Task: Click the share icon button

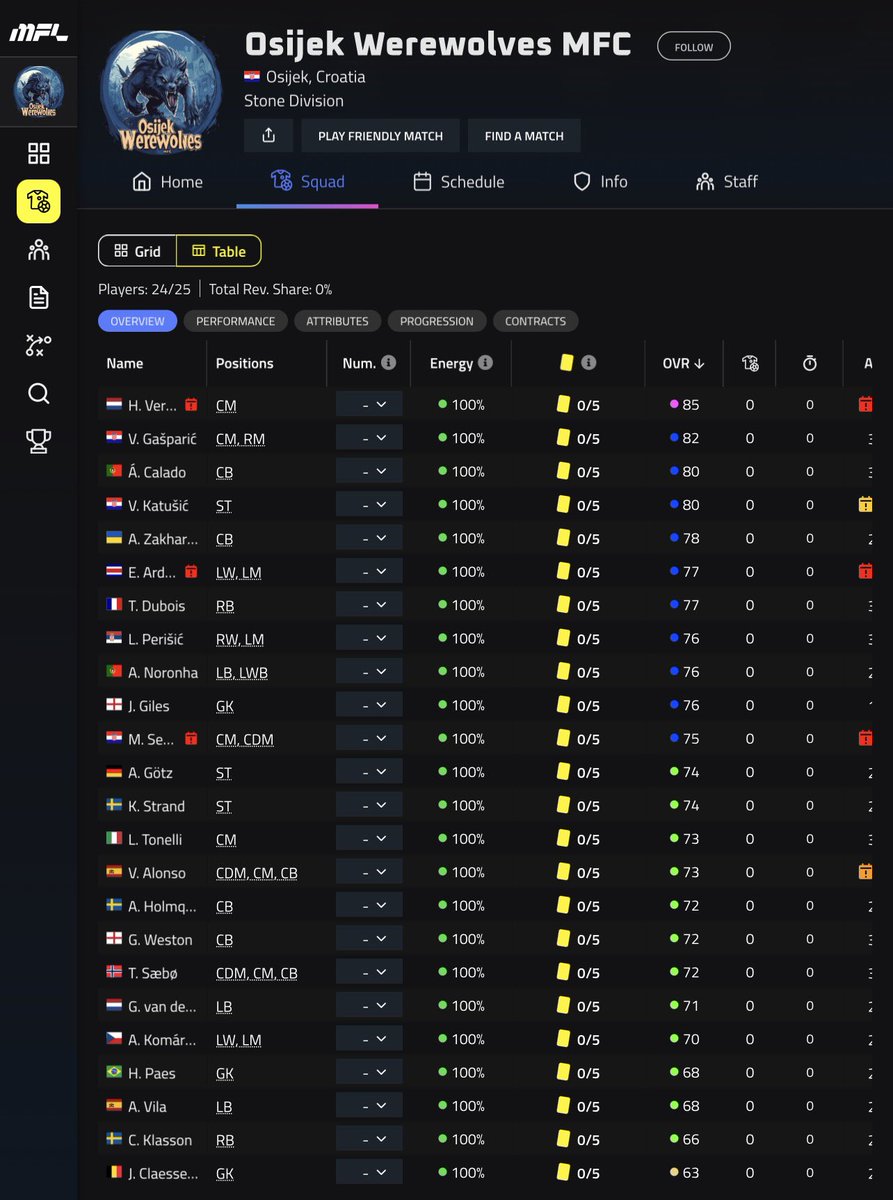Action: pos(268,135)
